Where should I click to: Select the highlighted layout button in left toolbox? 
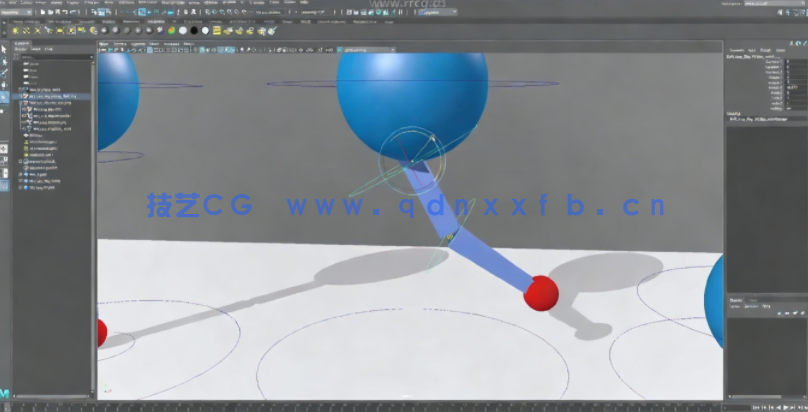[4, 186]
